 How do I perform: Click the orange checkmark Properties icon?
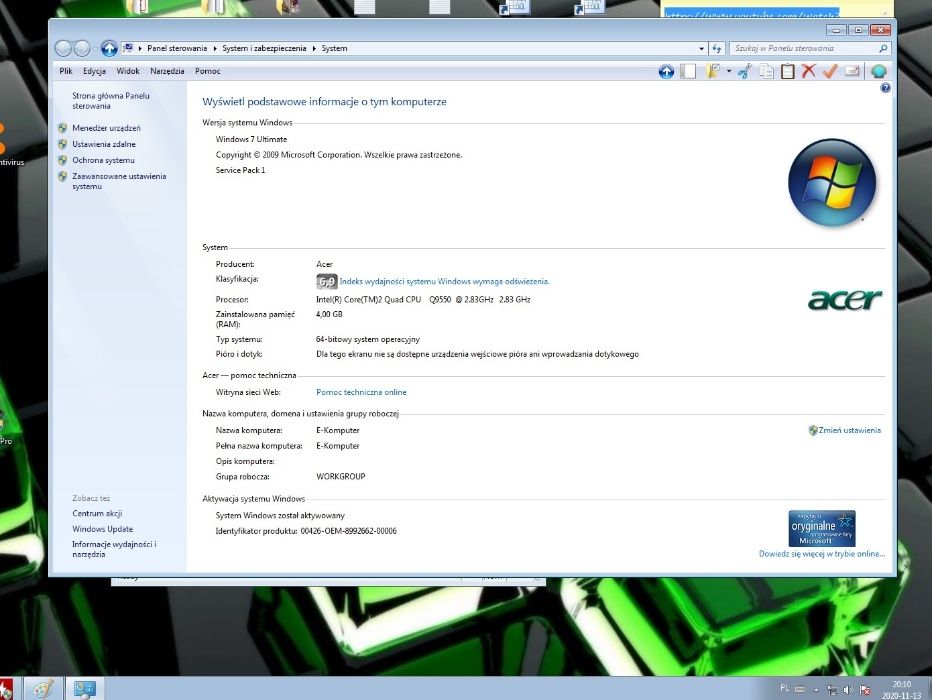point(830,71)
